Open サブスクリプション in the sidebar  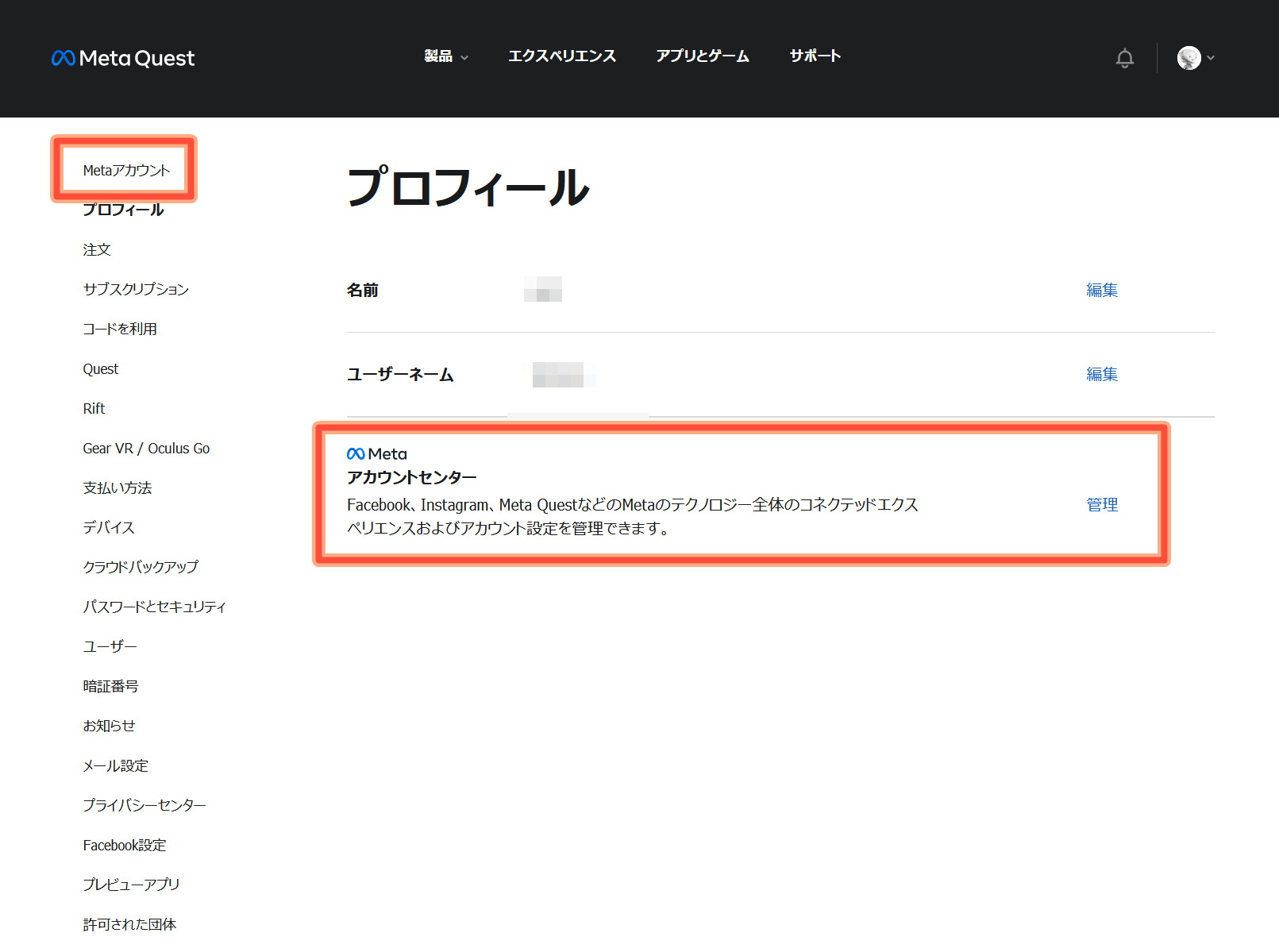(136, 289)
